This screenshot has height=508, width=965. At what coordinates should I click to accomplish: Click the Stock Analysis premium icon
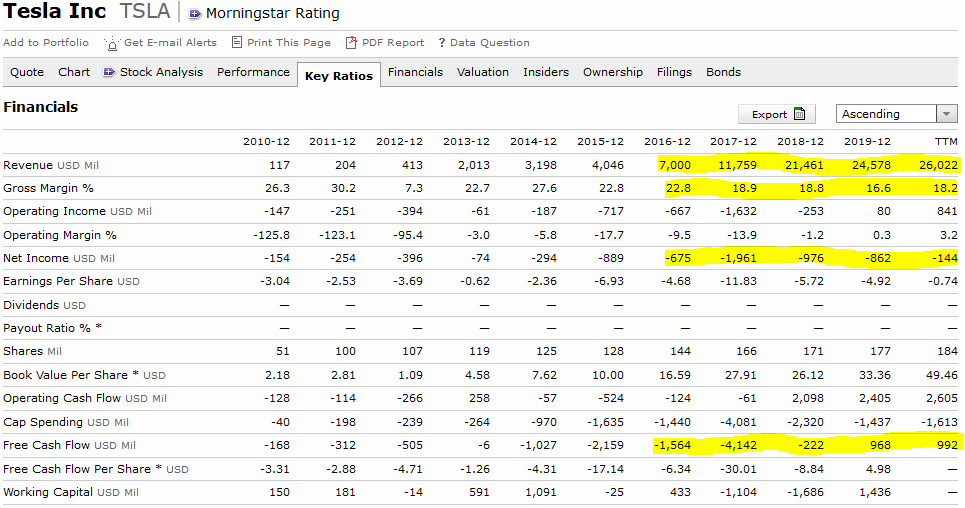109,72
